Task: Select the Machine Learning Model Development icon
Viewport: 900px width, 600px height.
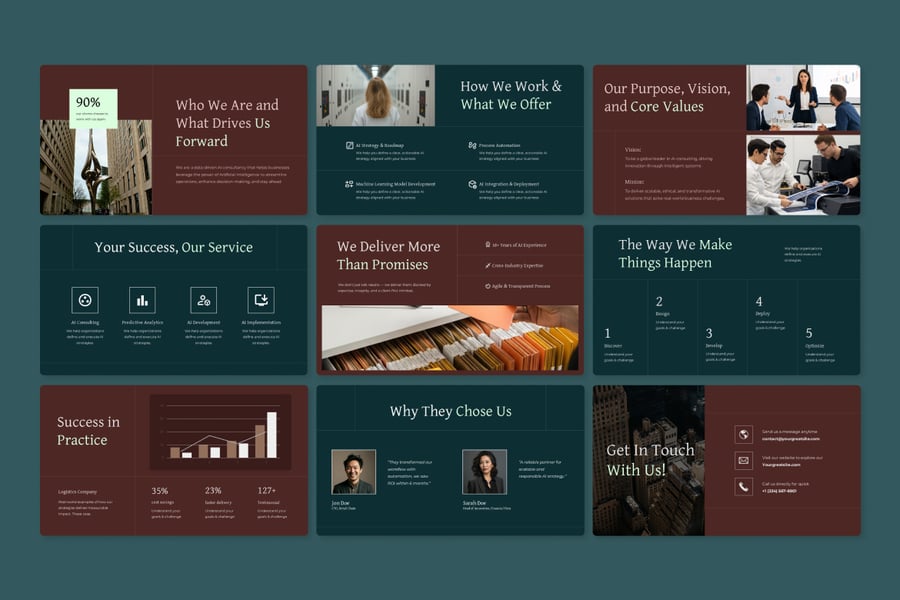Action: tap(349, 184)
